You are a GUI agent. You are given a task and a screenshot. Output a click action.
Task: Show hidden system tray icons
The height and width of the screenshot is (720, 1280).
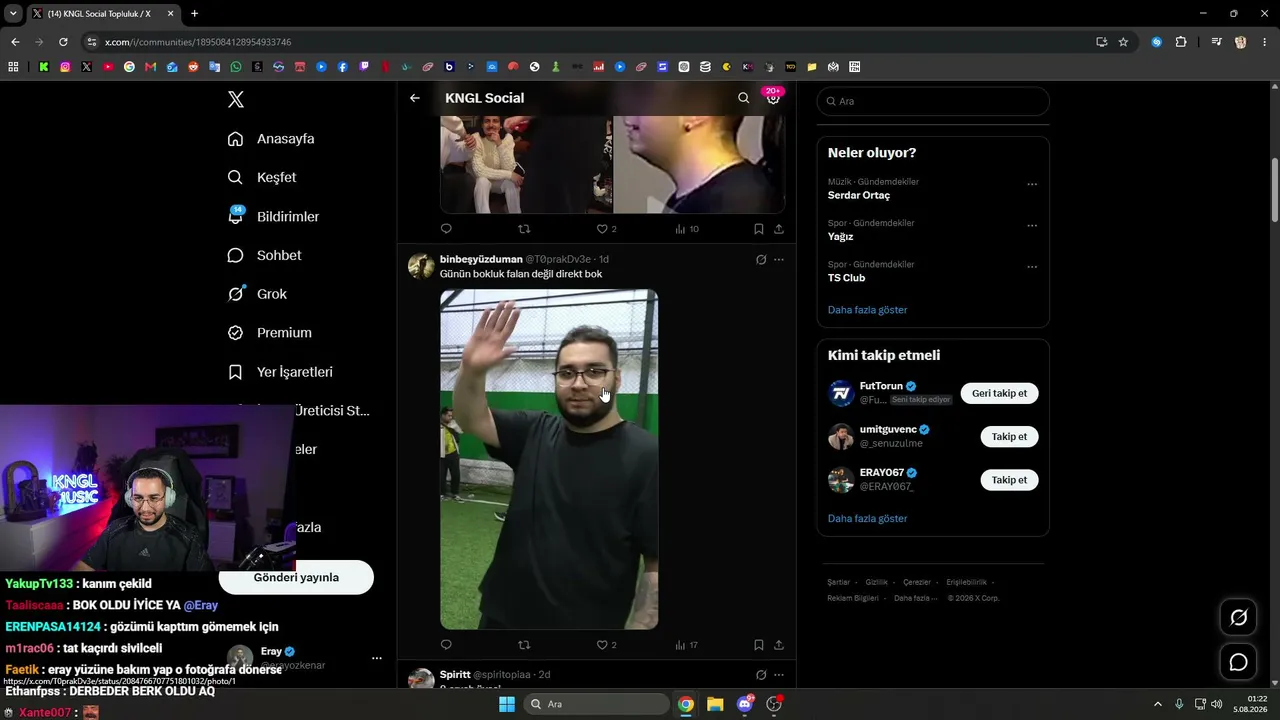pos(1158,704)
